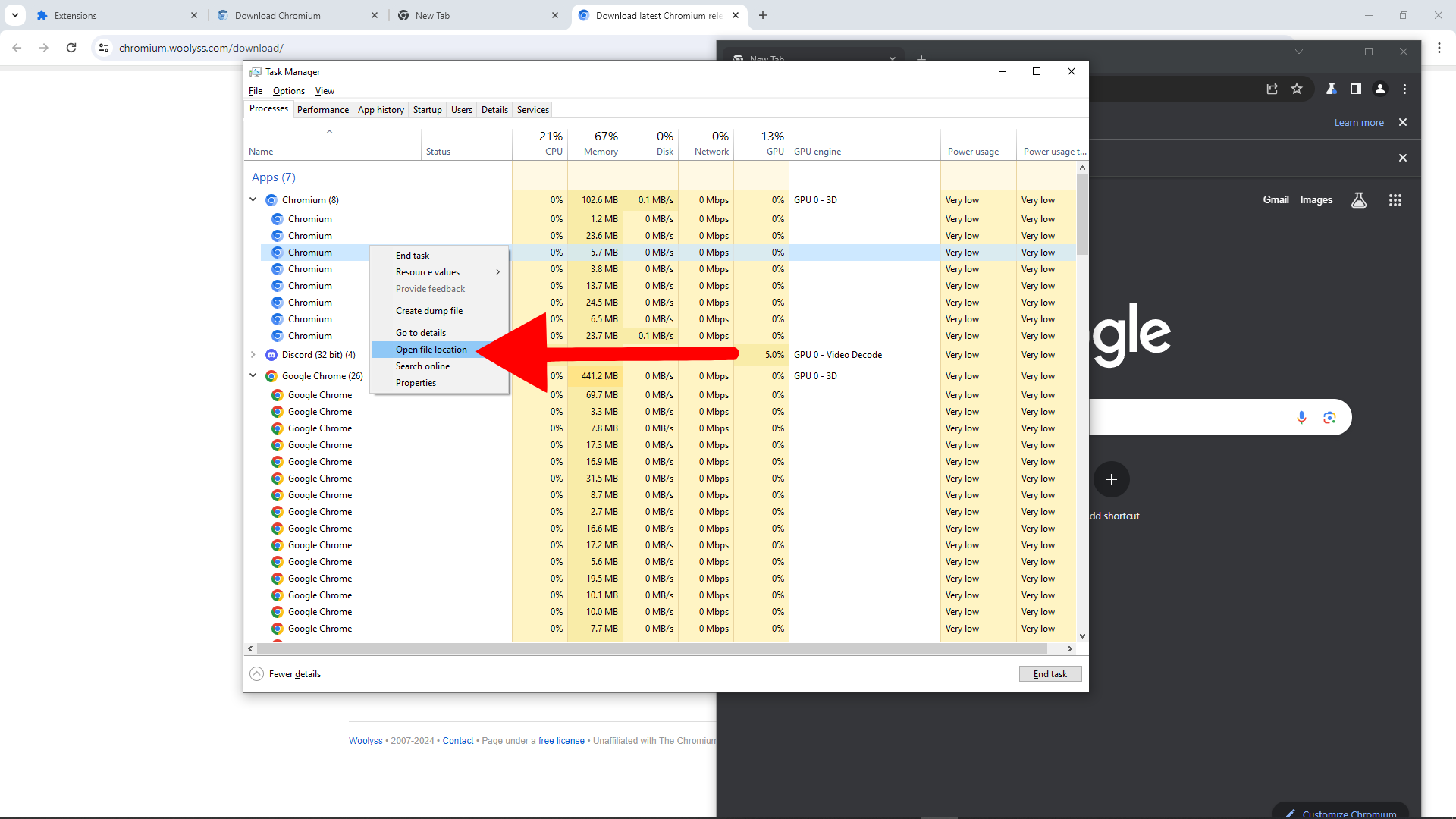
Task: Open the Options menu
Action: [289, 91]
